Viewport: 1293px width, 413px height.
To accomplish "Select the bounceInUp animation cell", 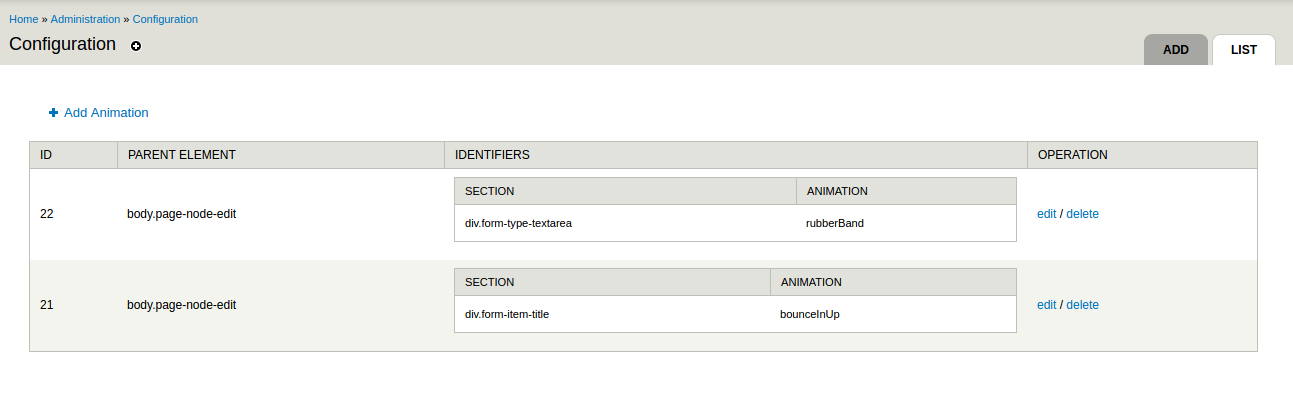I will pos(809,314).
